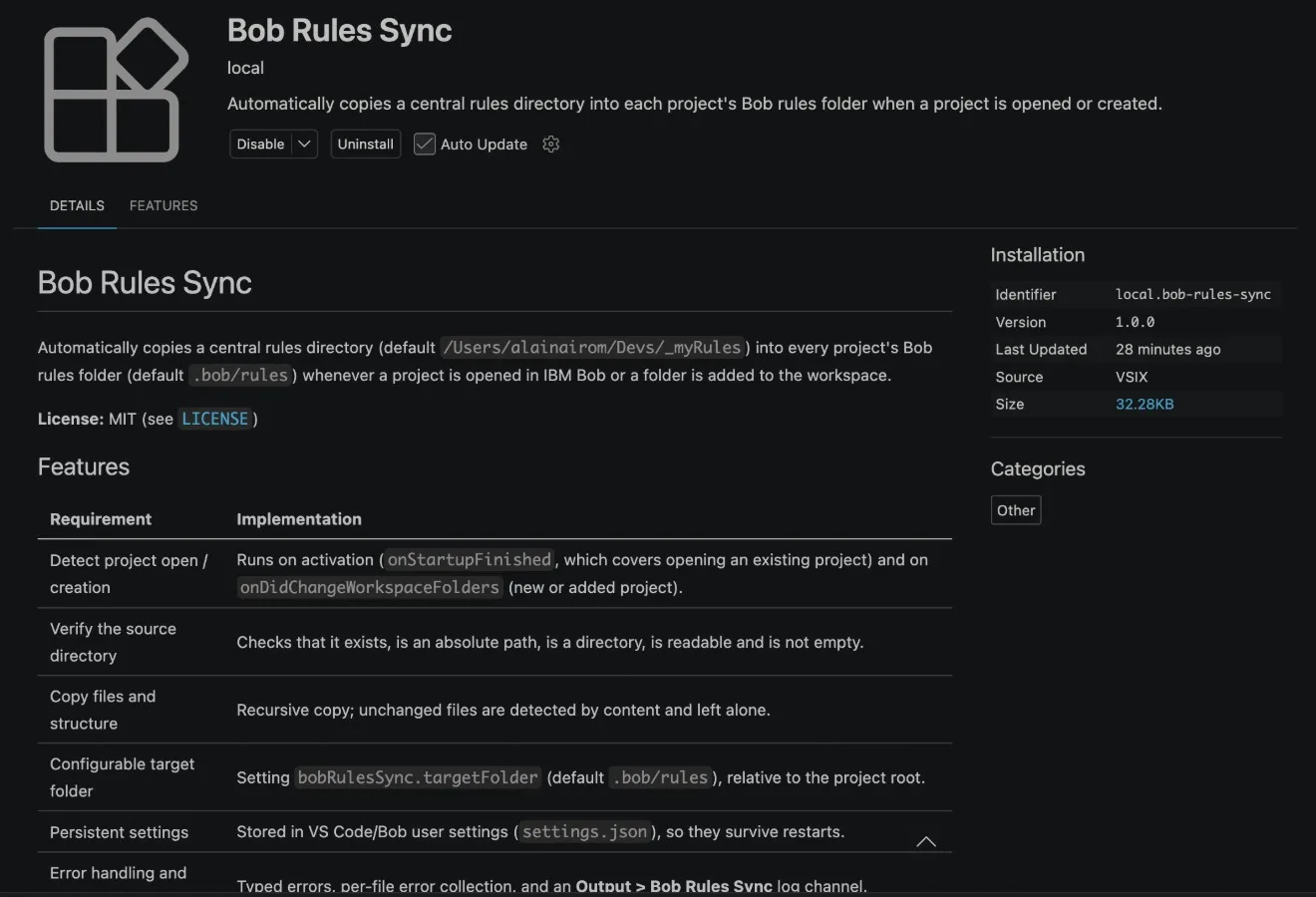This screenshot has width=1316, height=897.
Task: Click the Uninstall button
Action: [x=366, y=145]
